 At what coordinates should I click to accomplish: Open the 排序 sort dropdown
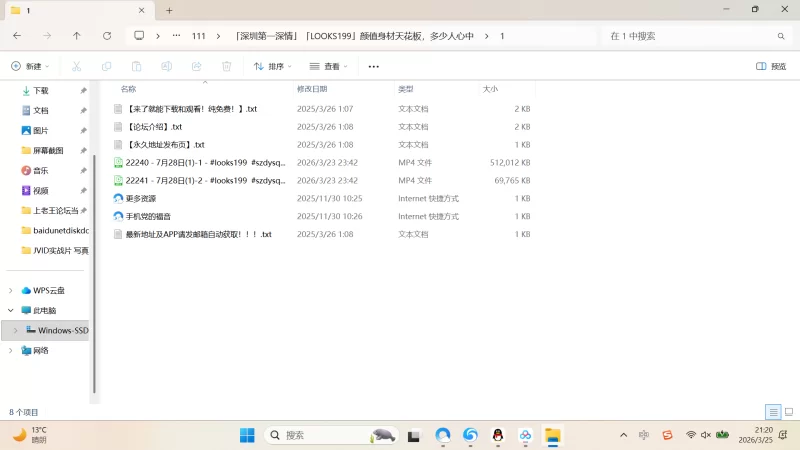(272, 66)
